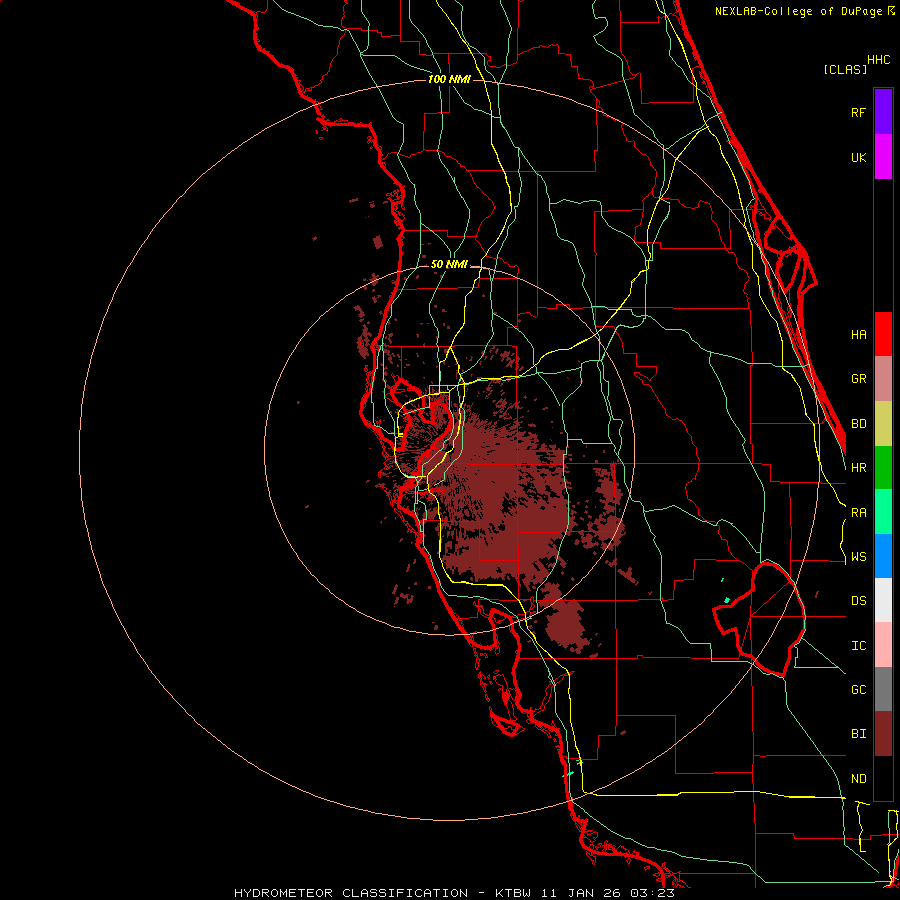Viewport: 900px width, 900px height.
Task: Select the BD yellow legend swatch
Action: click(x=883, y=424)
